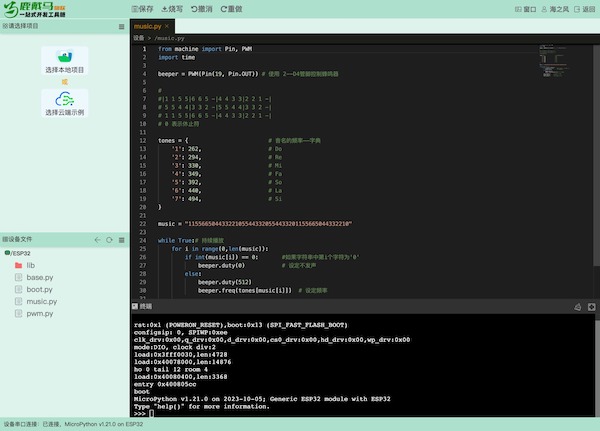600x431 pixels.
Task: Open the device files panel menu icon
Action: [x=119, y=240]
